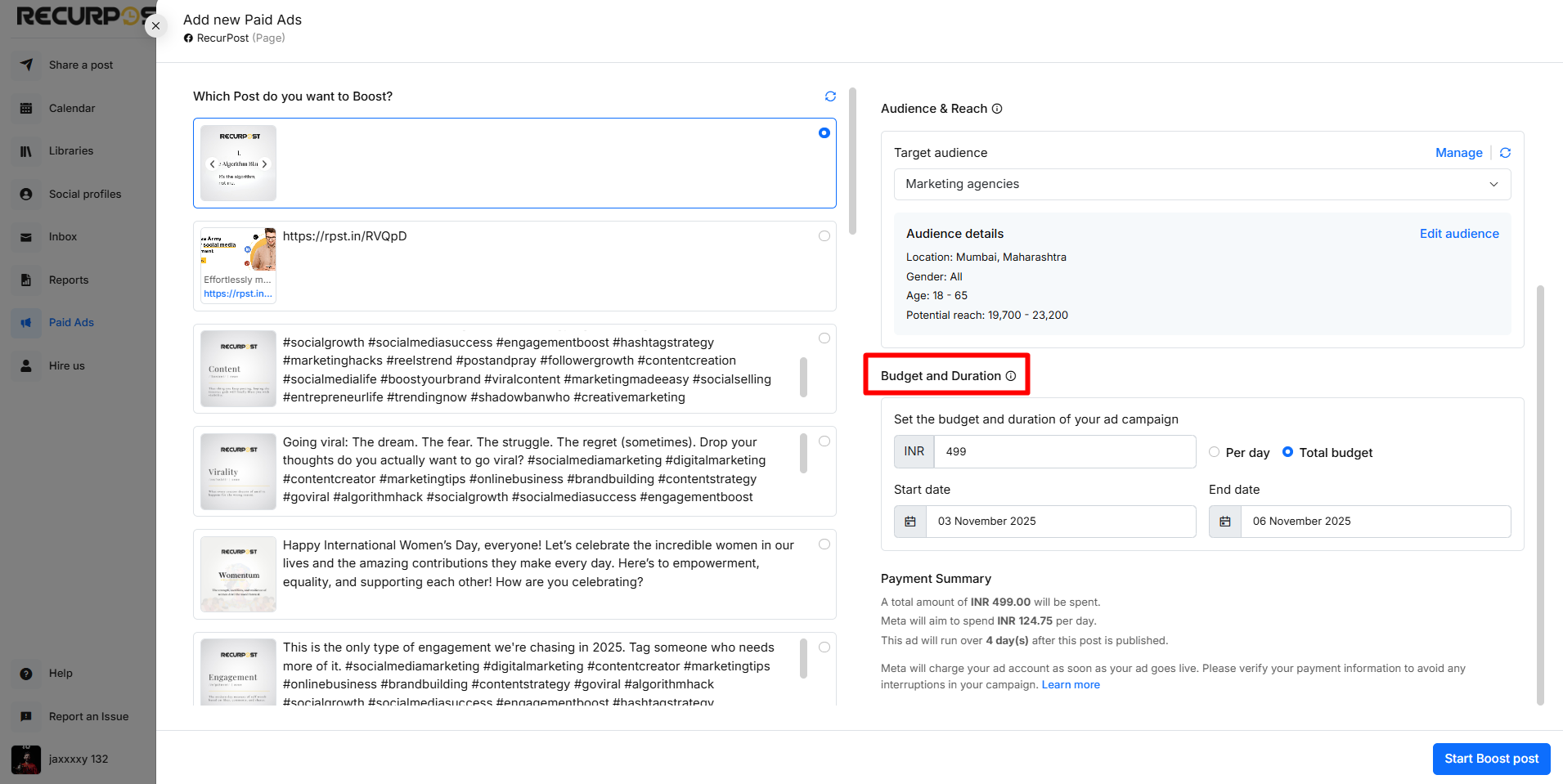This screenshot has height=784, width=1563.
Task: Click the refresh target audience icon
Action: tap(1505, 153)
